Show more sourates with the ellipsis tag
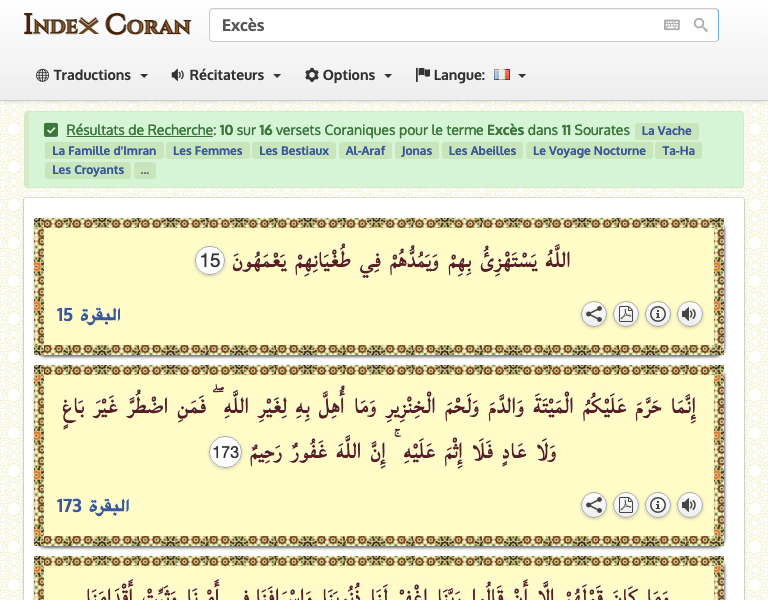This screenshot has width=768, height=600. coord(145,170)
